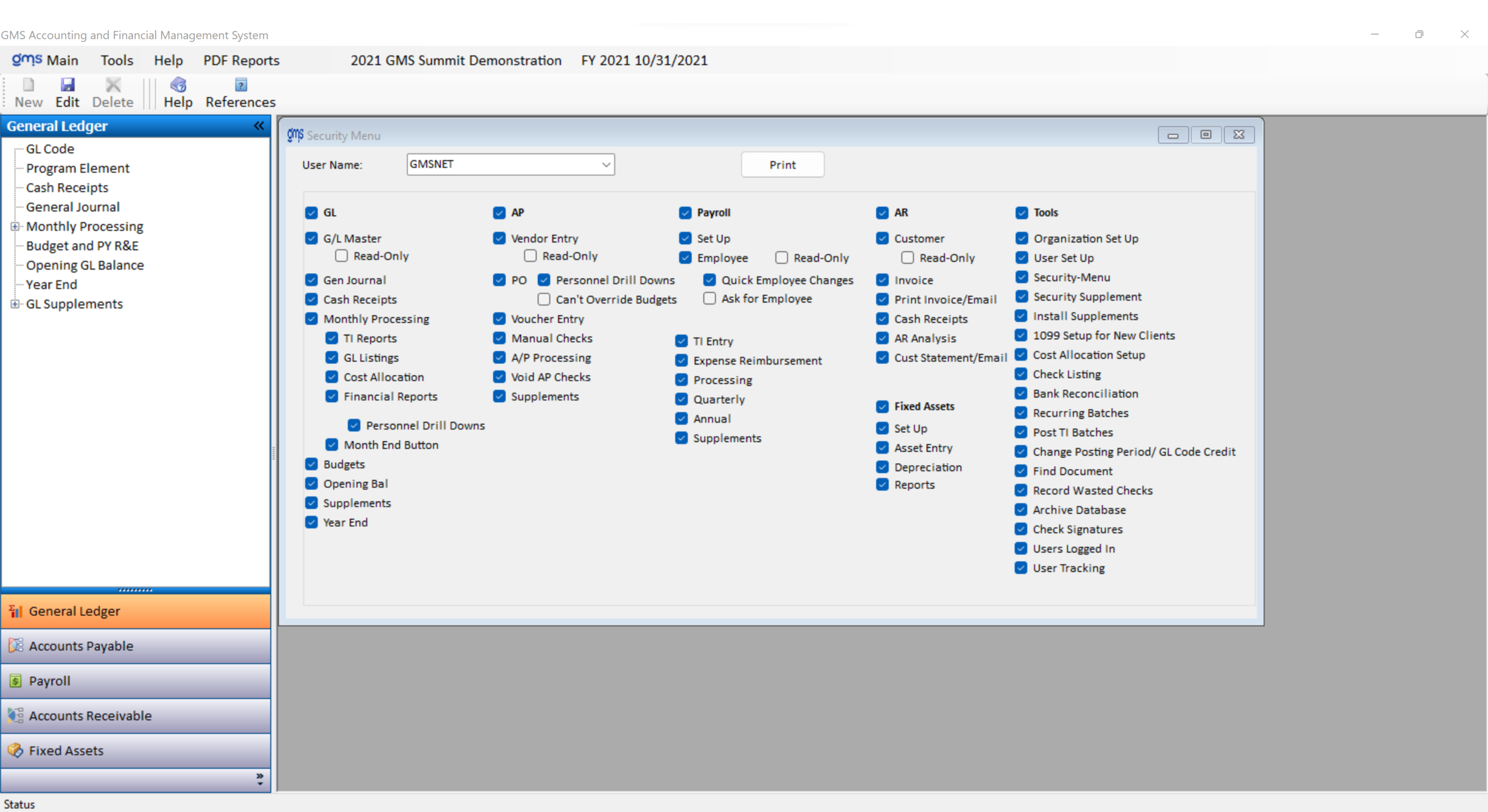Open the PDF Reports menu
The height and width of the screenshot is (812, 1488).
click(x=241, y=60)
